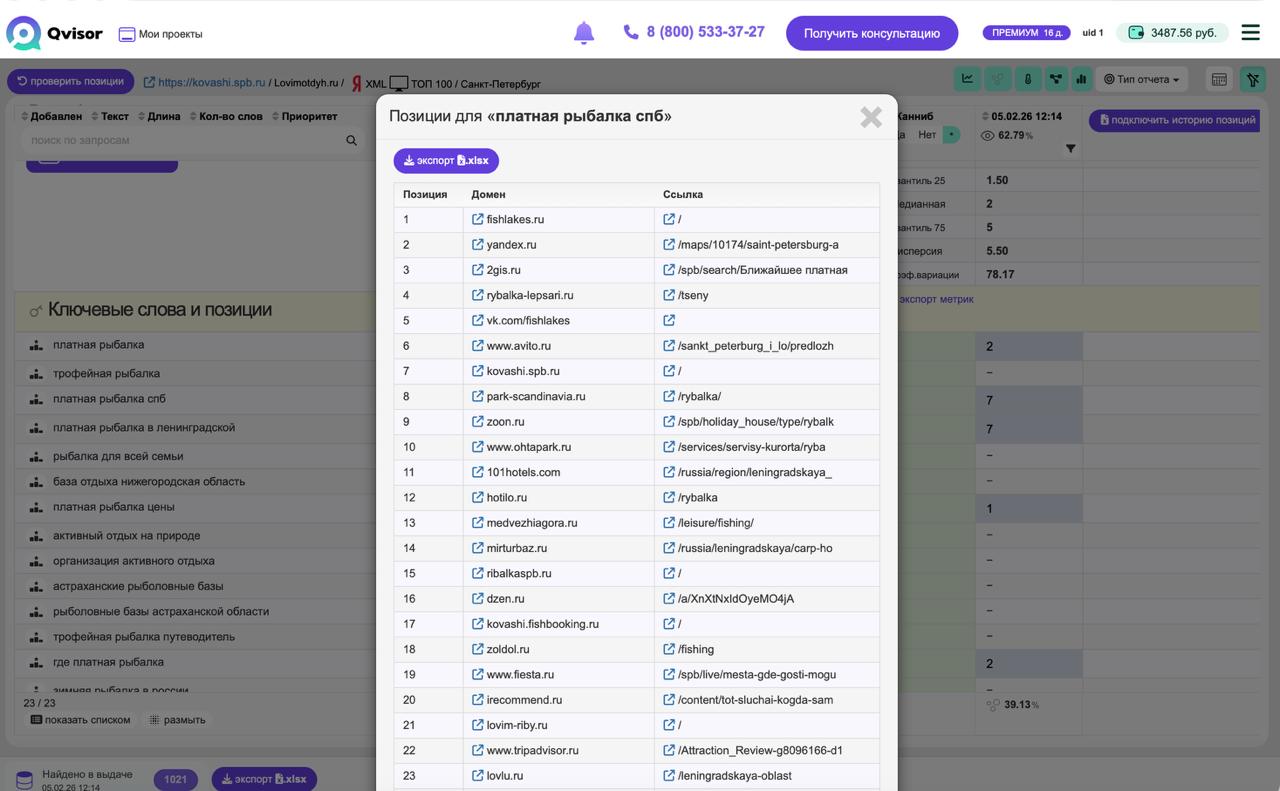Open filter under 05.02.26 date column
The image size is (1280, 791).
(x=1070, y=149)
